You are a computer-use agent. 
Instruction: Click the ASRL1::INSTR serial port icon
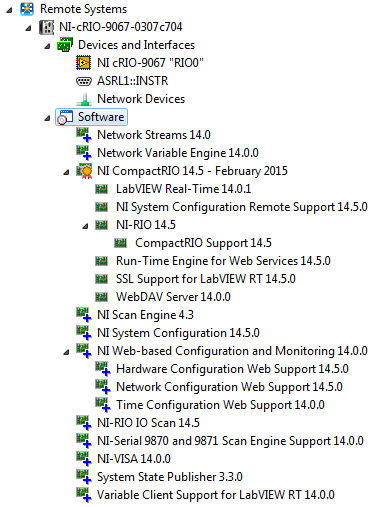tap(84, 81)
